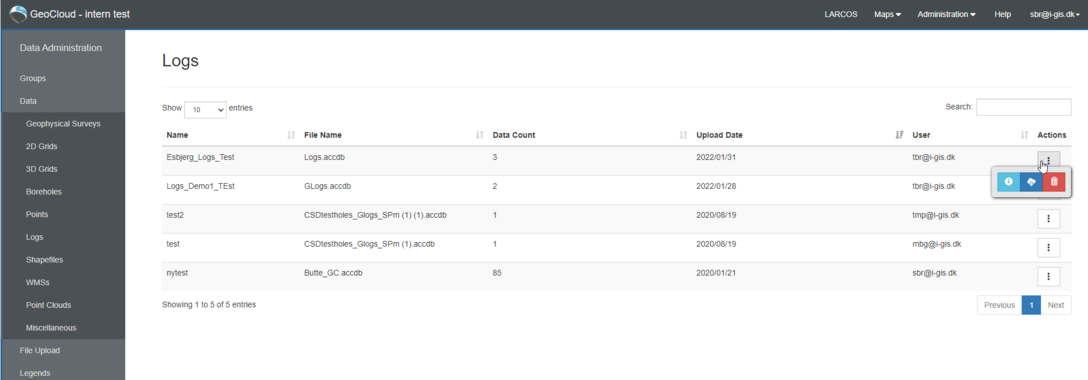This screenshot has width=1088, height=380.
Task: Click the GeoCloud logo icon
Action: tap(18, 14)
